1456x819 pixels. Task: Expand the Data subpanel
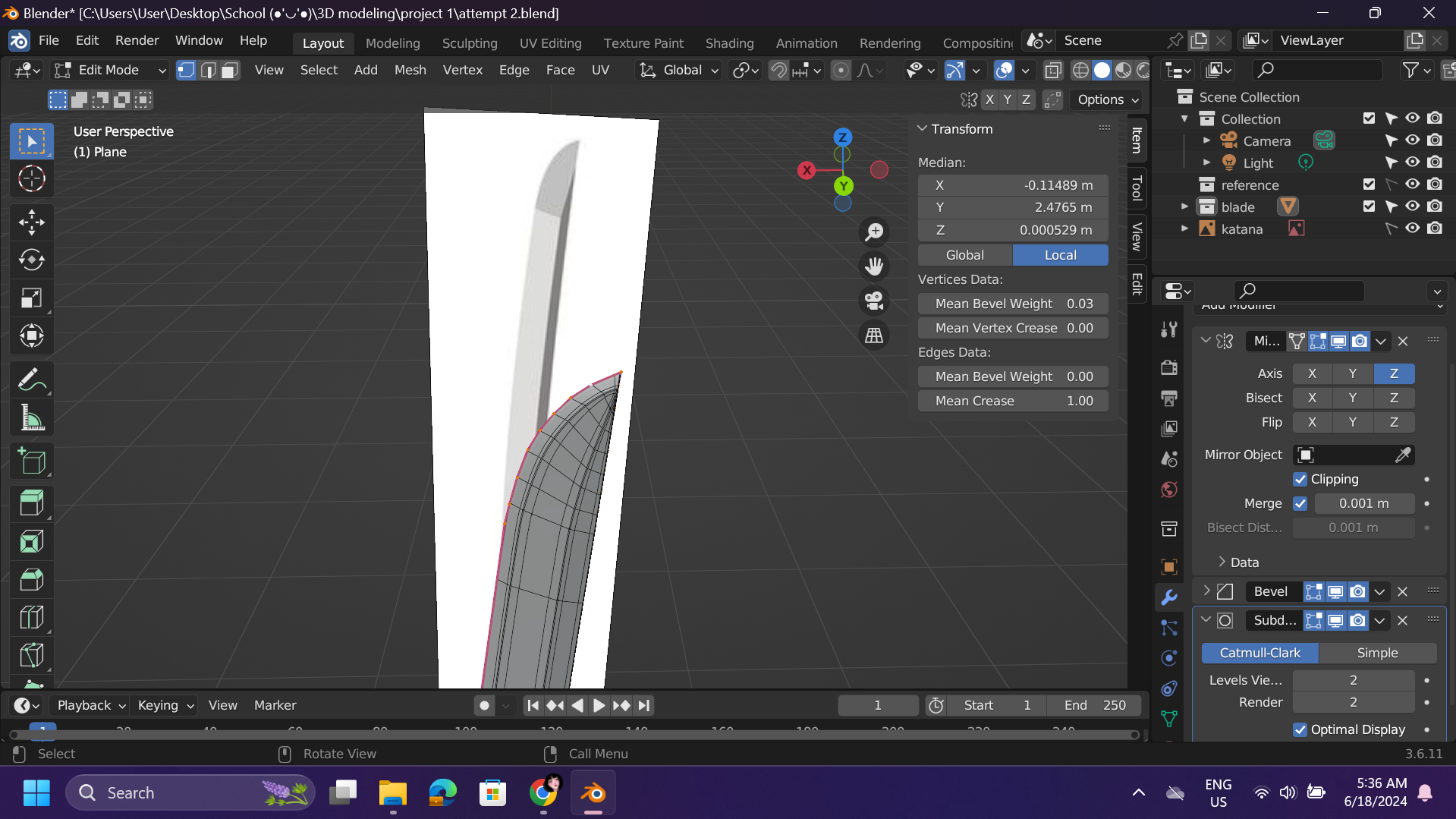pyautogui.click(x=1222, y=562)
